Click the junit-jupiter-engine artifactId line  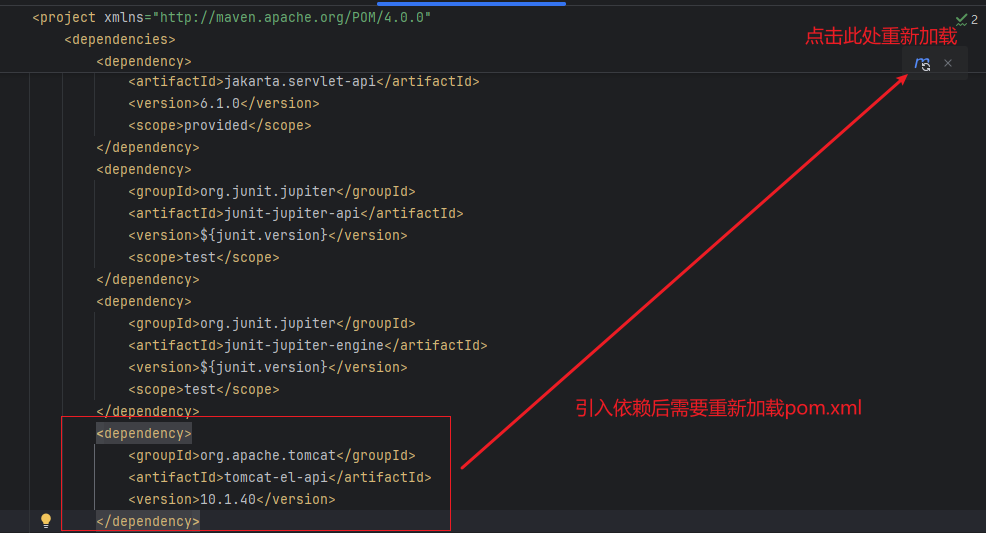pos(307,346)
